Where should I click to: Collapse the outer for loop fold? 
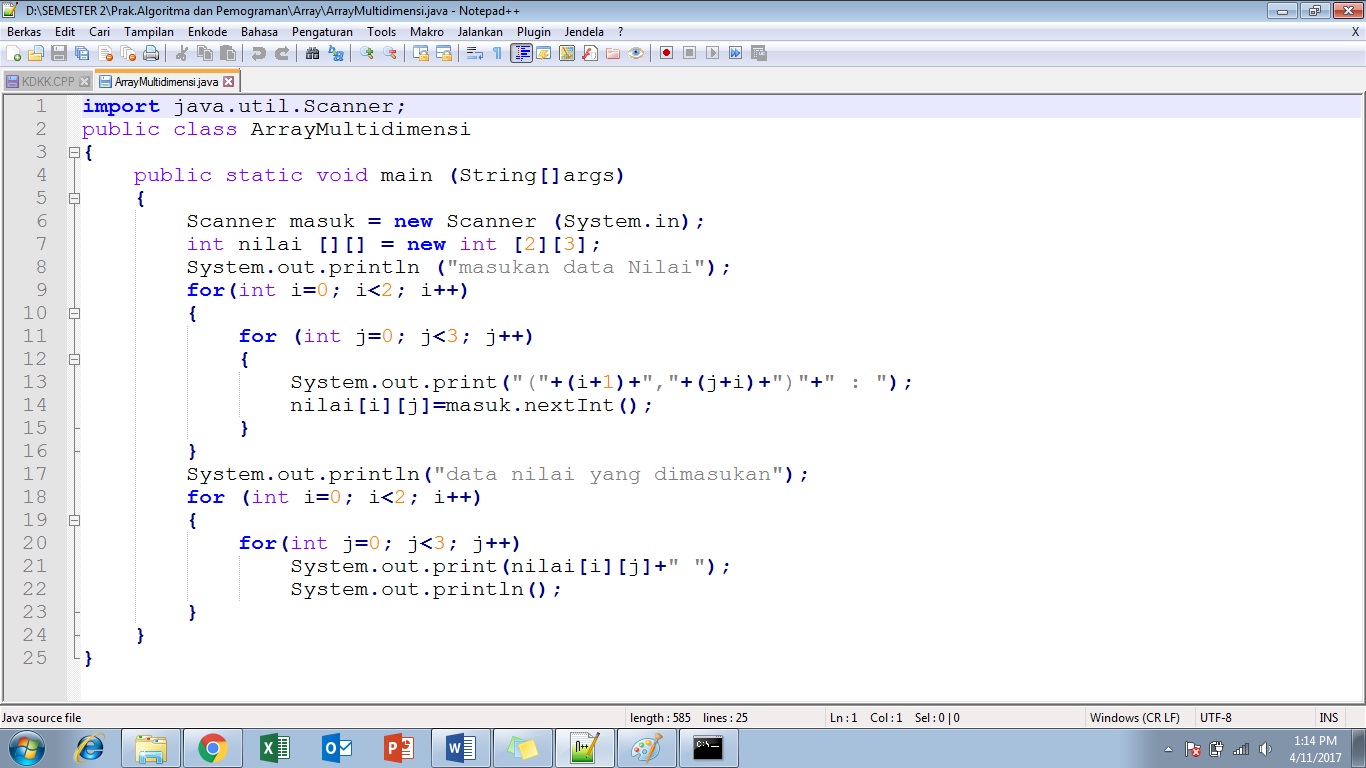click(x=74, y=312)
